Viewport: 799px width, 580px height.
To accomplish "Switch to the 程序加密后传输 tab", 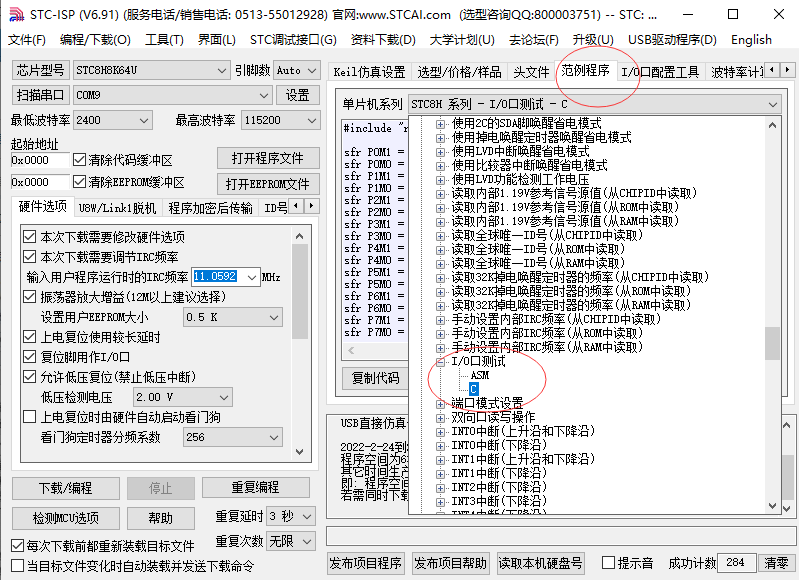I will click(x=210, y=208).
